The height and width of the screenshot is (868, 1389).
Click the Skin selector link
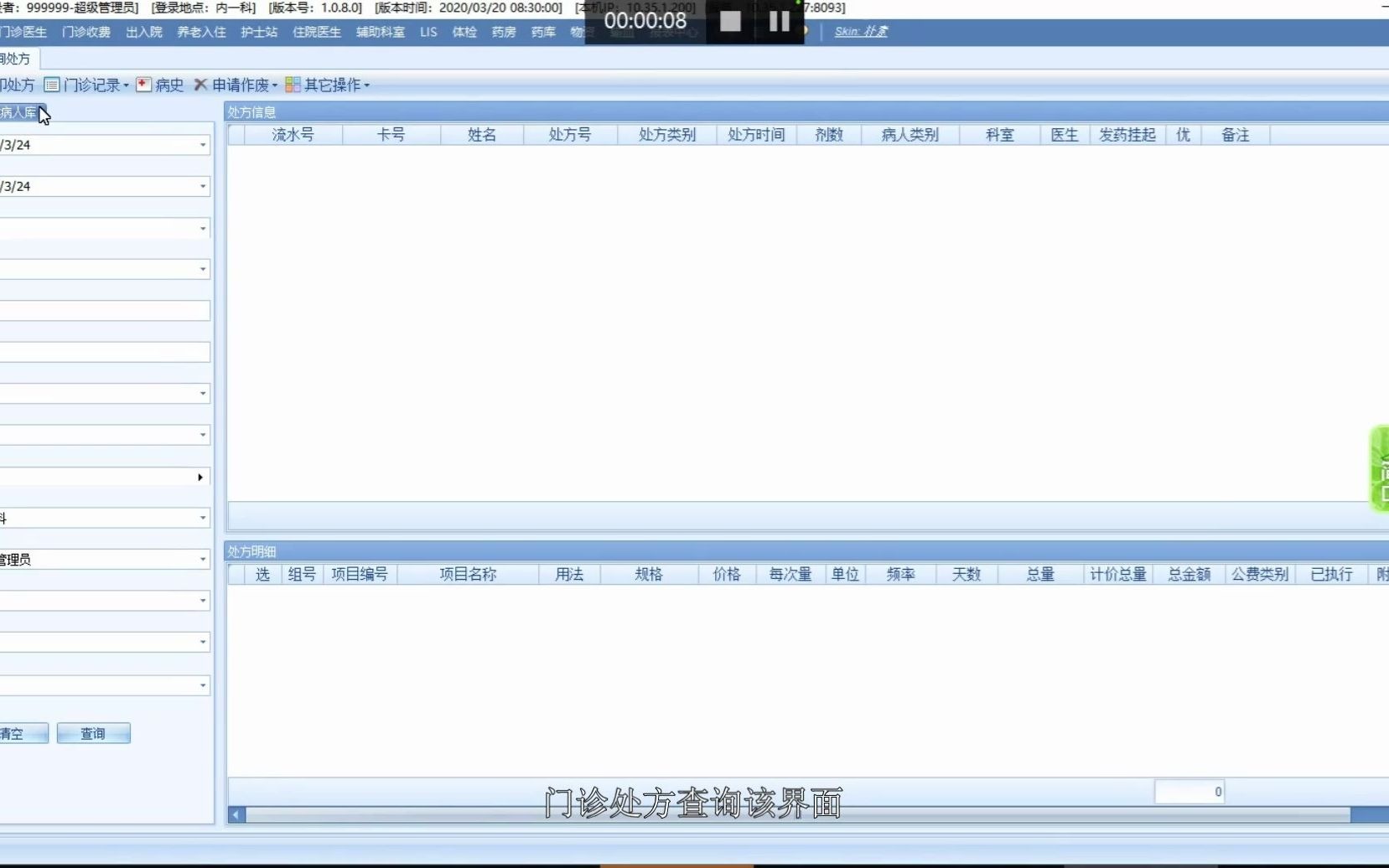(x=861, y=31)
